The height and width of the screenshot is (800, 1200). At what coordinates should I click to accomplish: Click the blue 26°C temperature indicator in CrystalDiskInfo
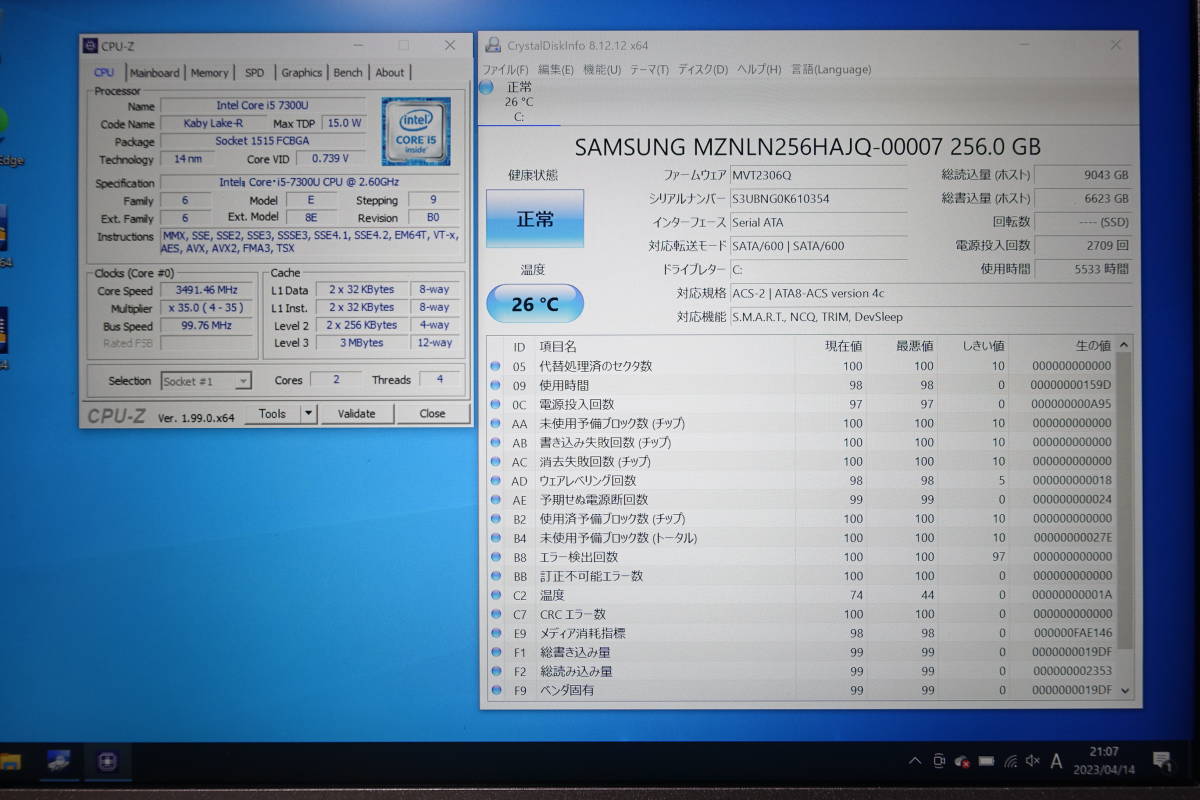pyautogui.click(x=534, y=303)
